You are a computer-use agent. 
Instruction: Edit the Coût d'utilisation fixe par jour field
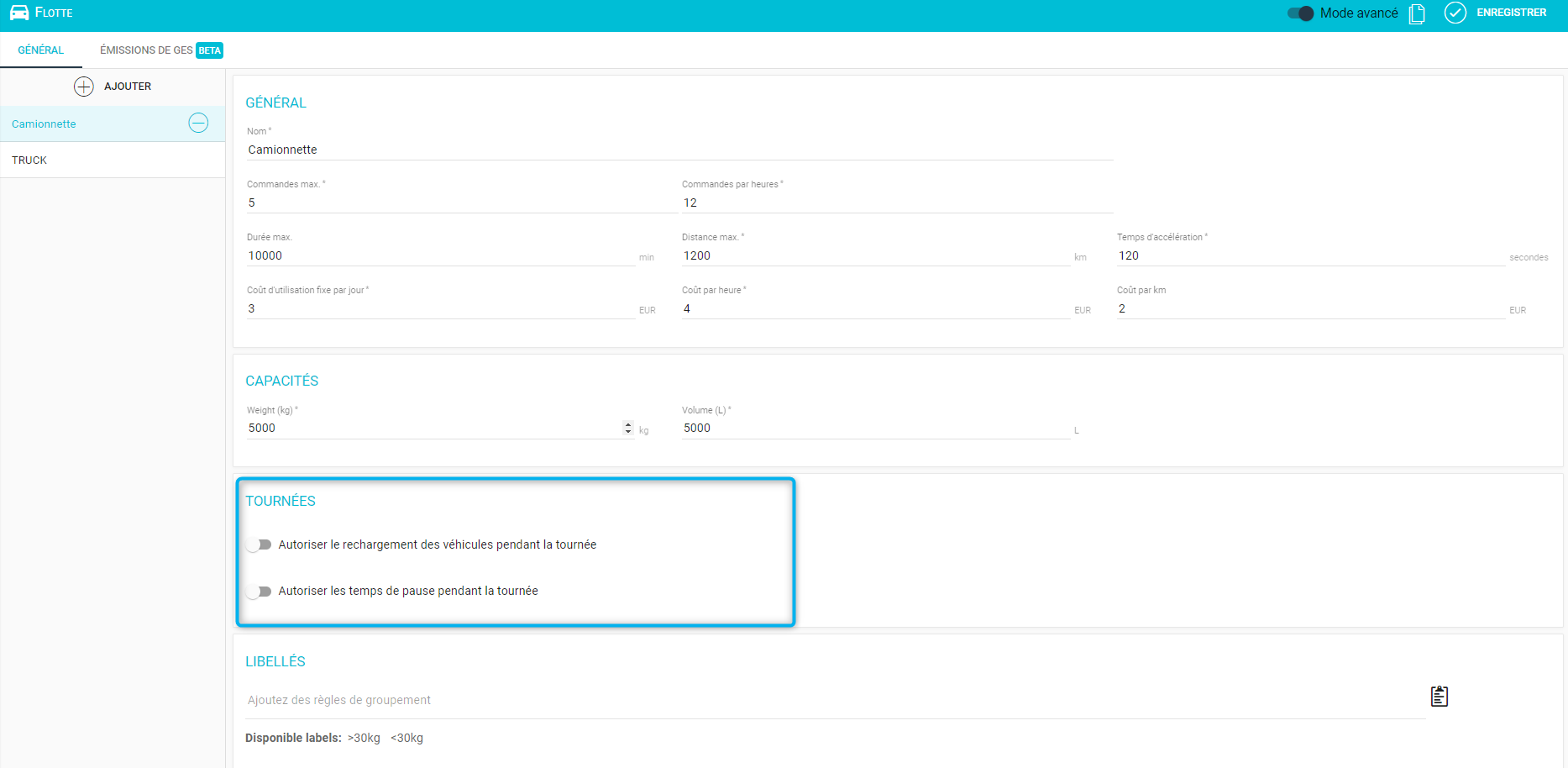click(x=441, y=308)
